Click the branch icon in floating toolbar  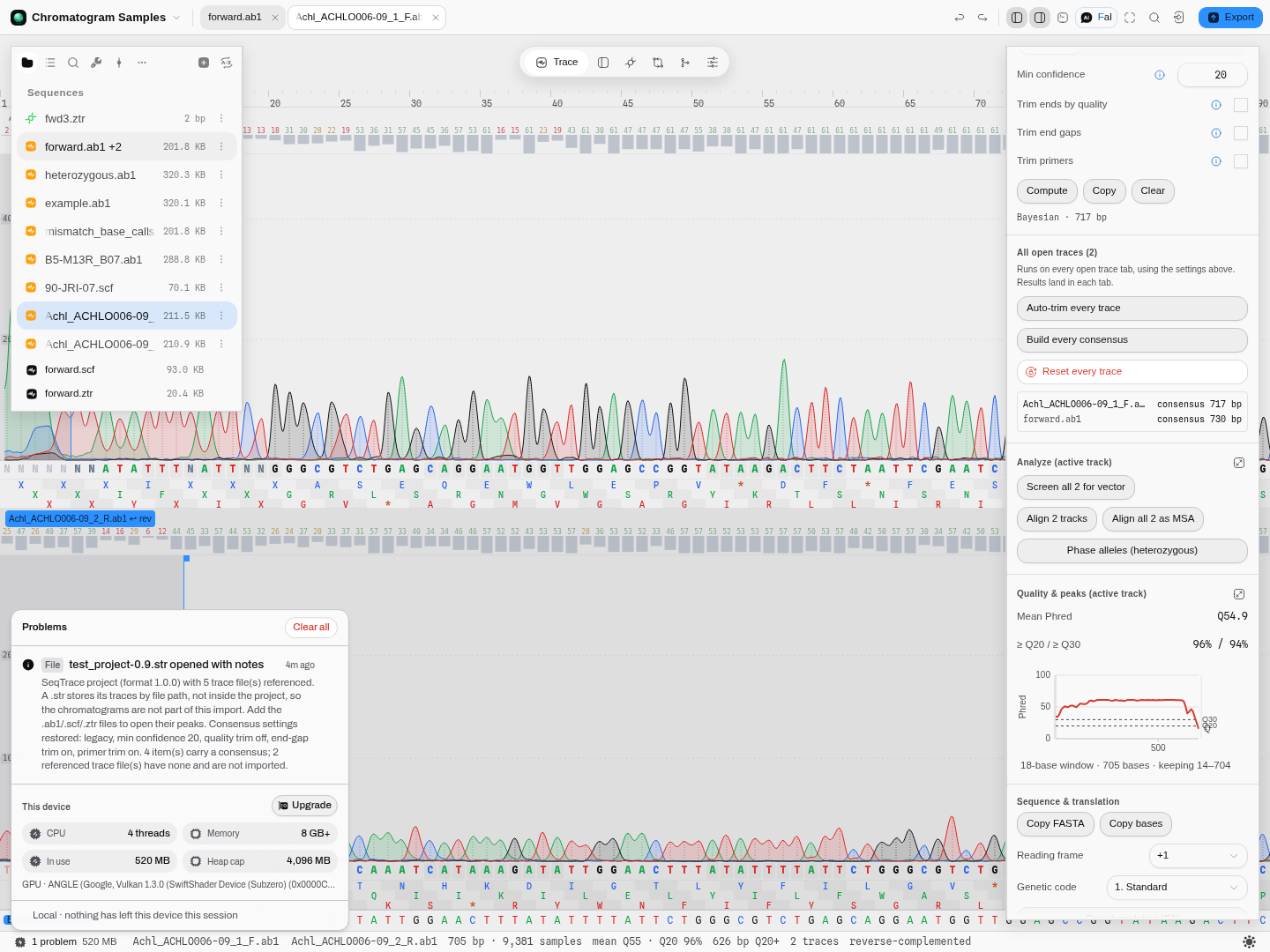pos(685,63)
